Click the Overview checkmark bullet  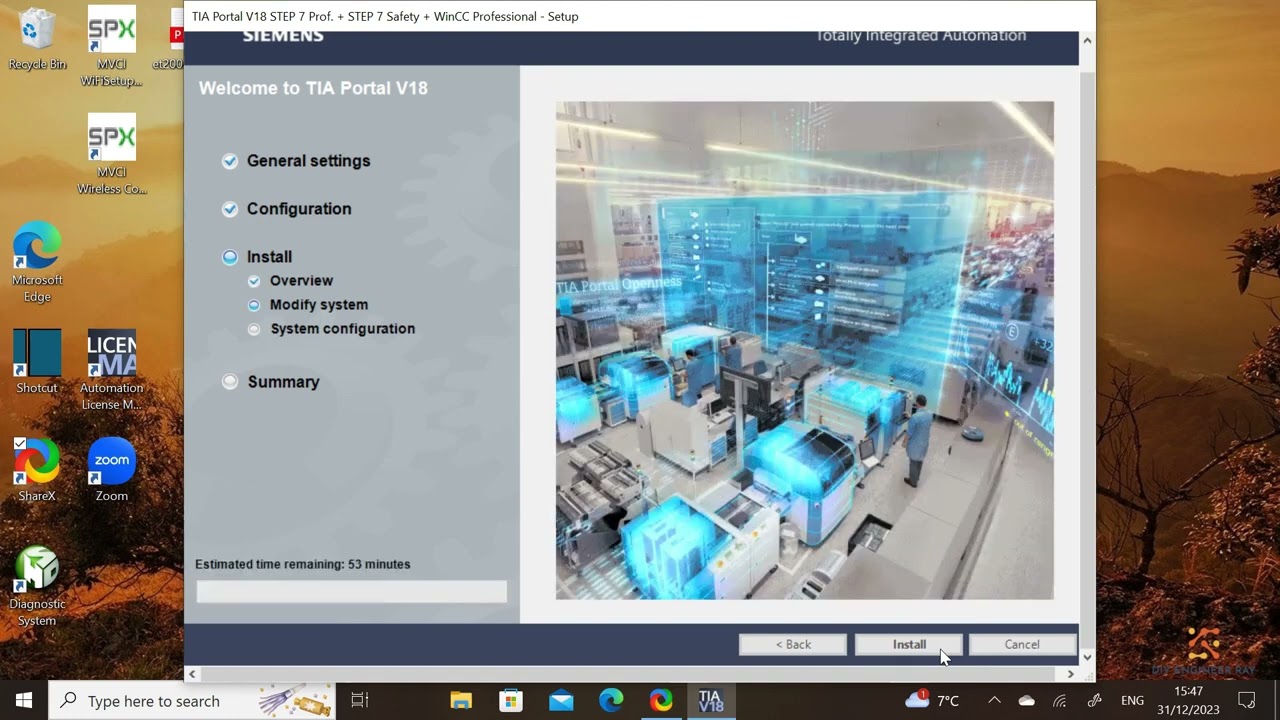pyautogui.click(x=254, y=281)
